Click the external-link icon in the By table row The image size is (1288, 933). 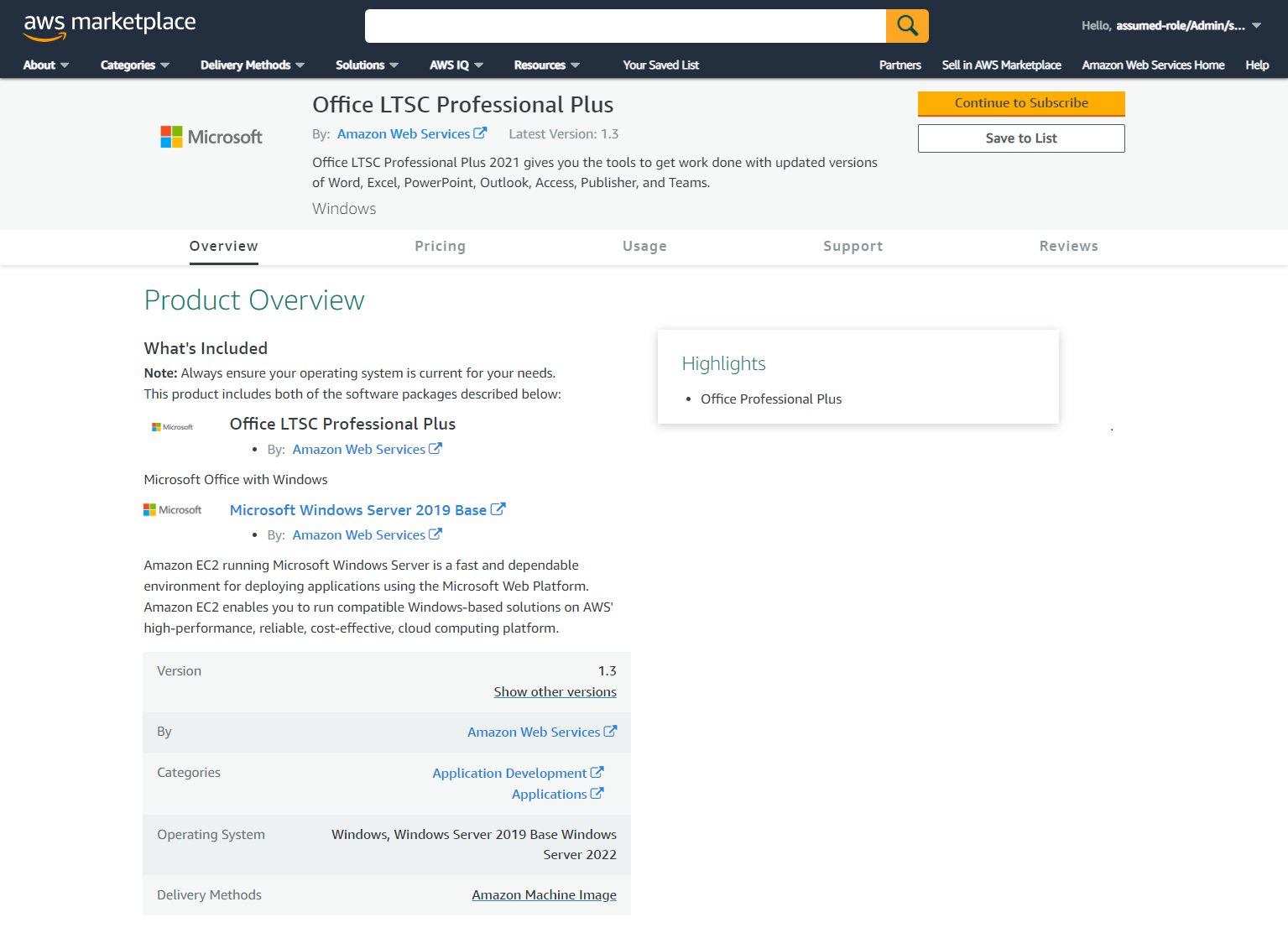click(x=610, y=731)
